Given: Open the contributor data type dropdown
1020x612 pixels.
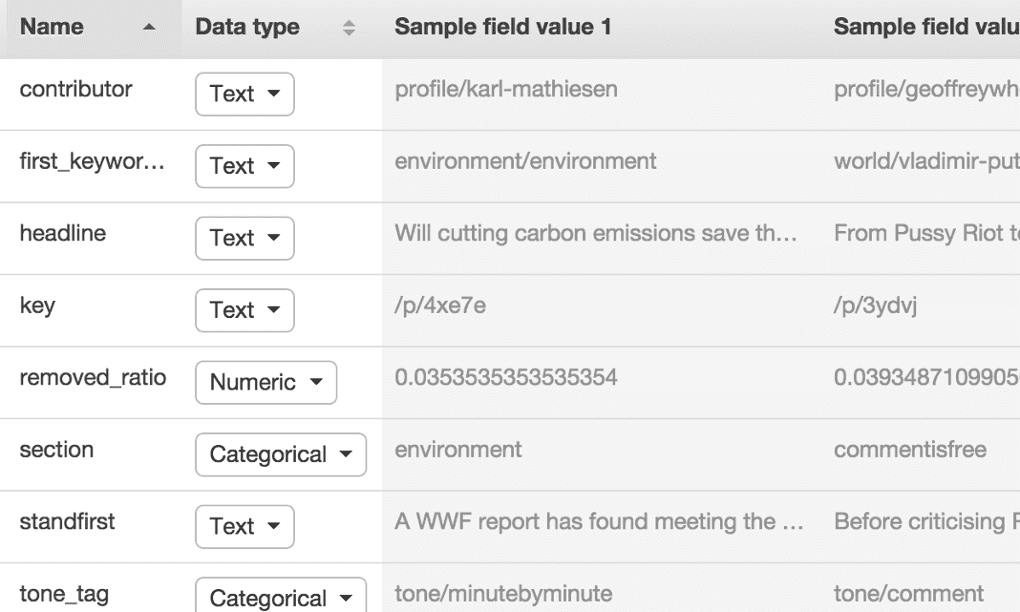Looking at the screenshot, I should [244, 94].
